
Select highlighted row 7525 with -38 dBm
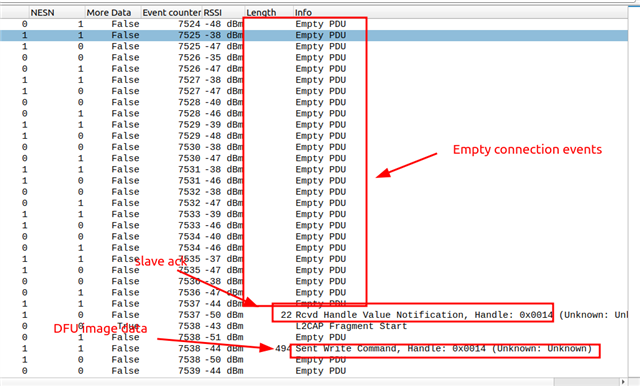click(314, 35)
